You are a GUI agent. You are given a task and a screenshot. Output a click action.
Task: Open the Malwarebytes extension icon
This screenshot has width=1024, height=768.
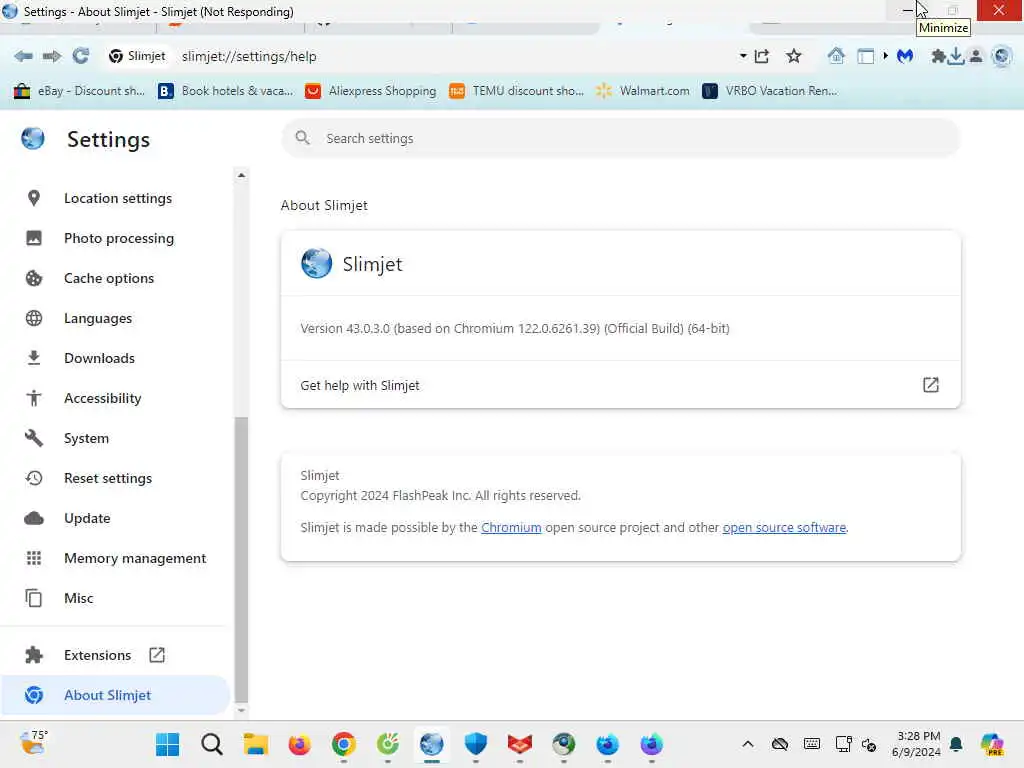pos(904,56)
